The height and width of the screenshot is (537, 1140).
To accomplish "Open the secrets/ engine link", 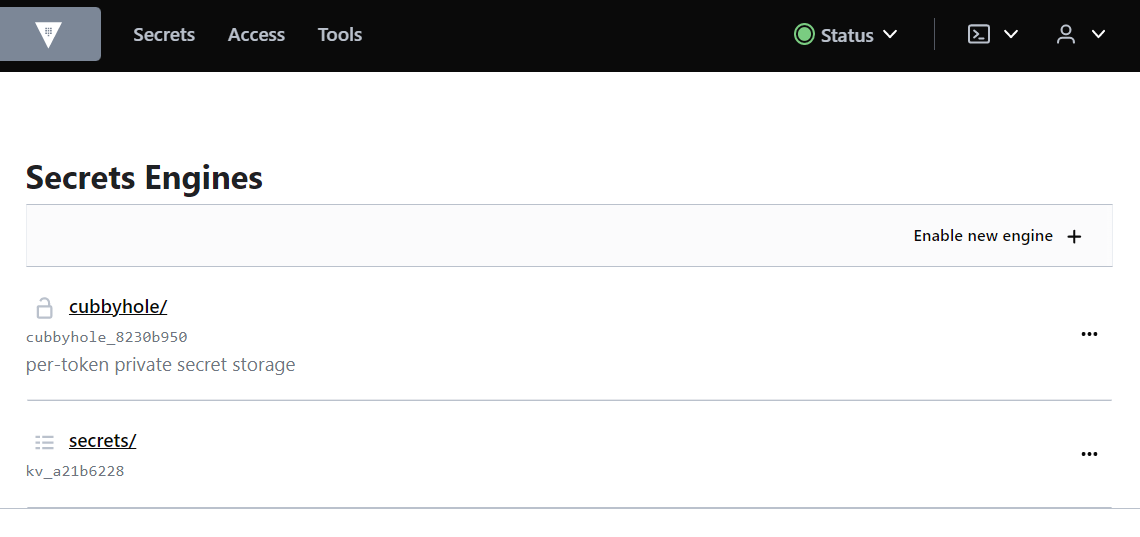I will (x=102, y=441).
